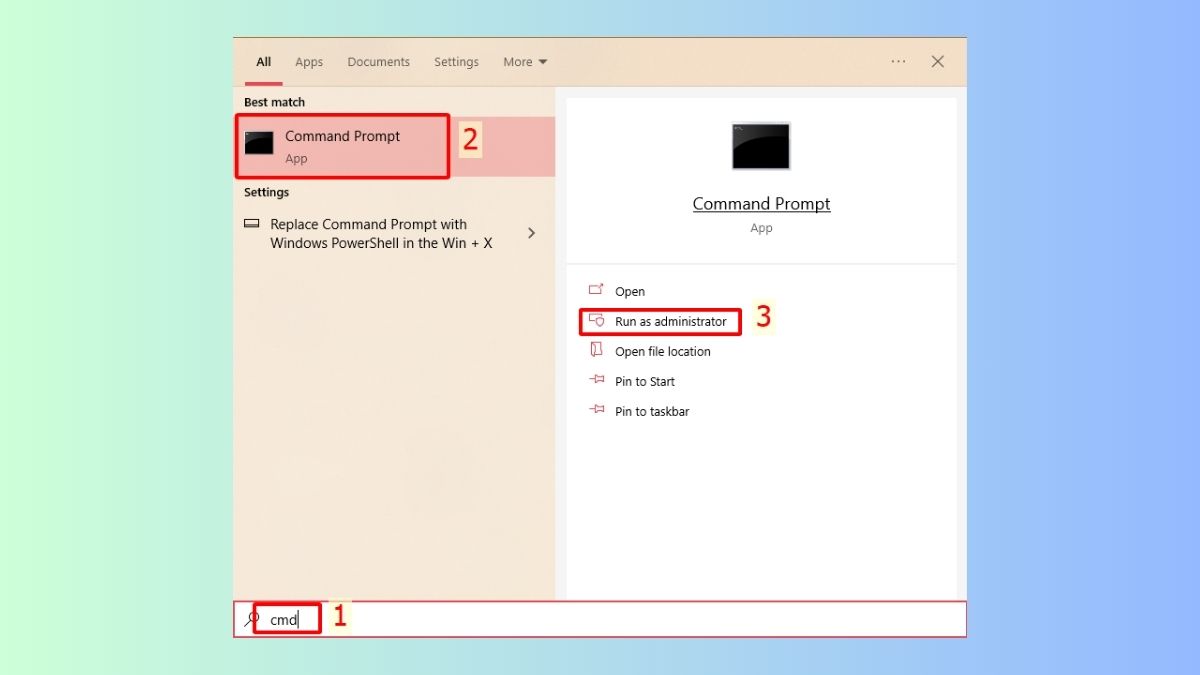Open the three-dot options menu
1200x675 pixels.
[899, 62]
